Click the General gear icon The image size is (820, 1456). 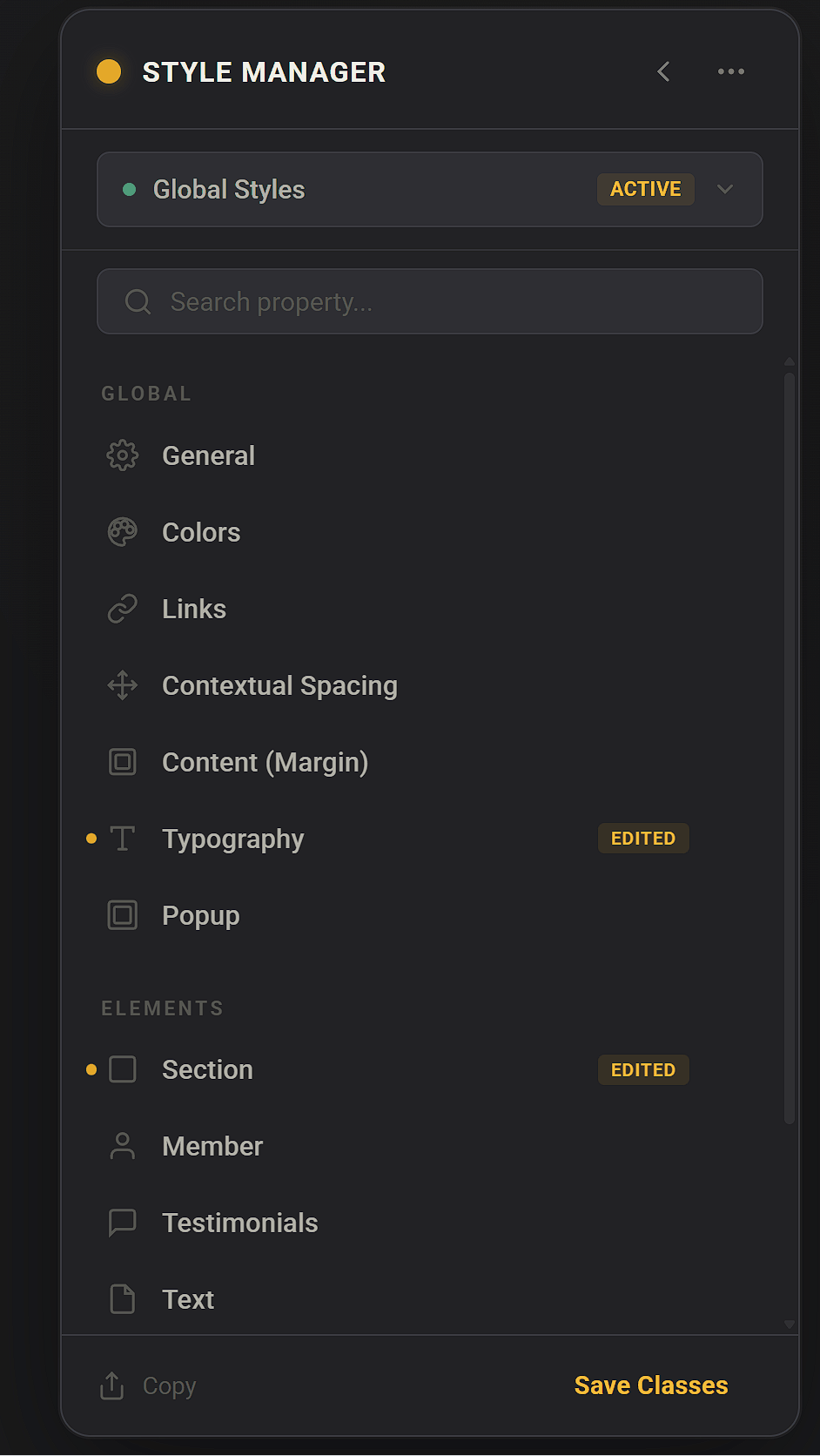(x=123, y=455)
